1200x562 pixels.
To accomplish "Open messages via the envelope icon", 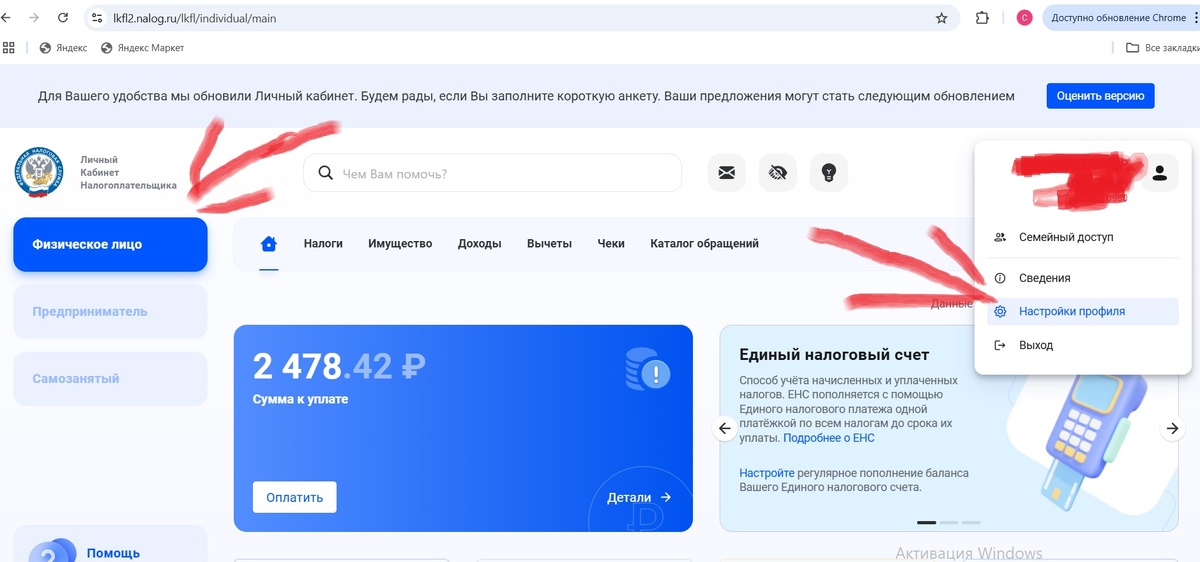I will (x=727, y=173).
